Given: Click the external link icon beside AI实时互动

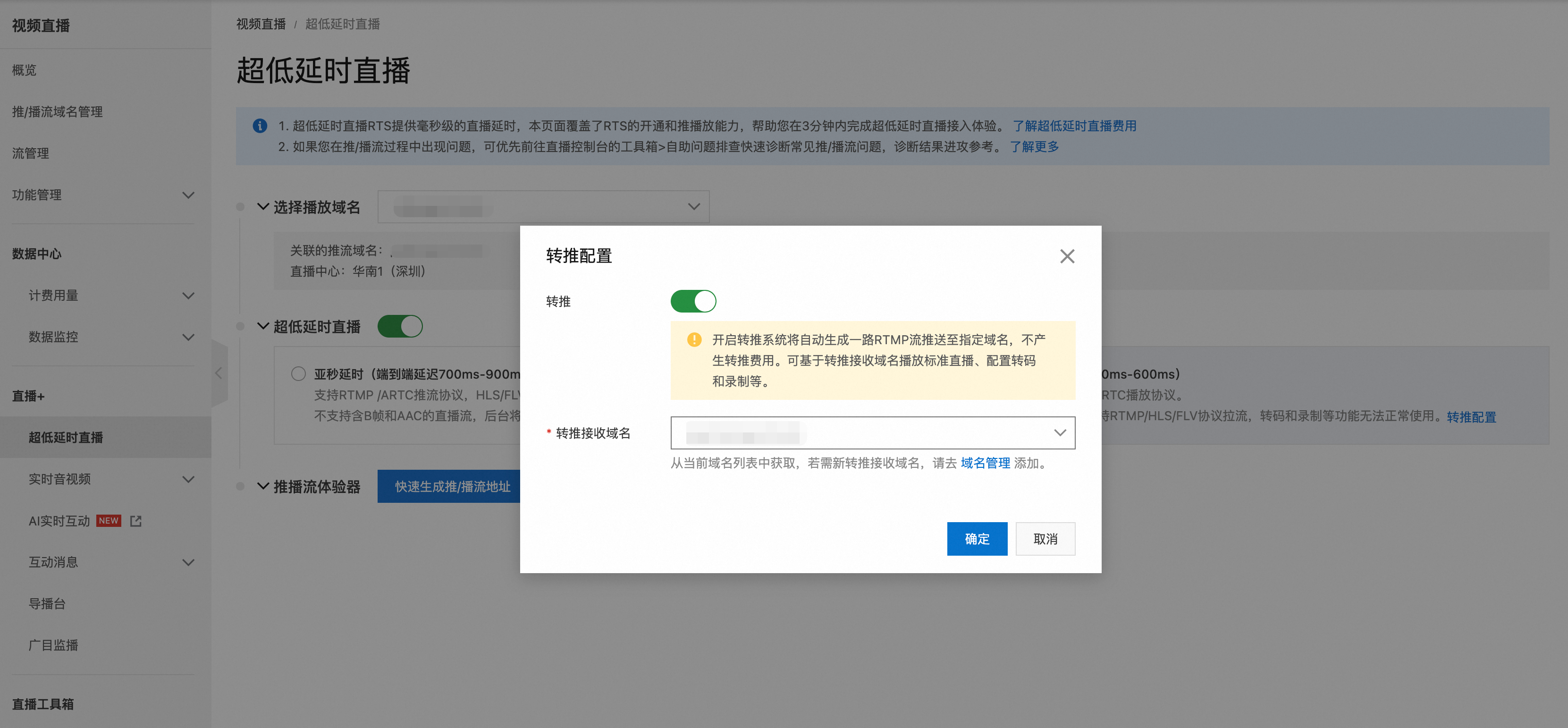Looking at the screenshot, I should (136, 521).
